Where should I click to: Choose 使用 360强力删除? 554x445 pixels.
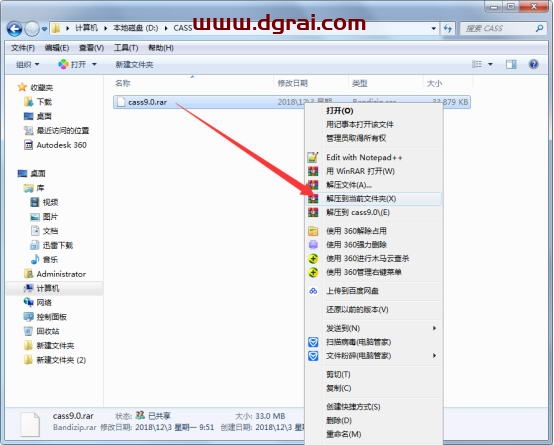(x=374, y=245)
